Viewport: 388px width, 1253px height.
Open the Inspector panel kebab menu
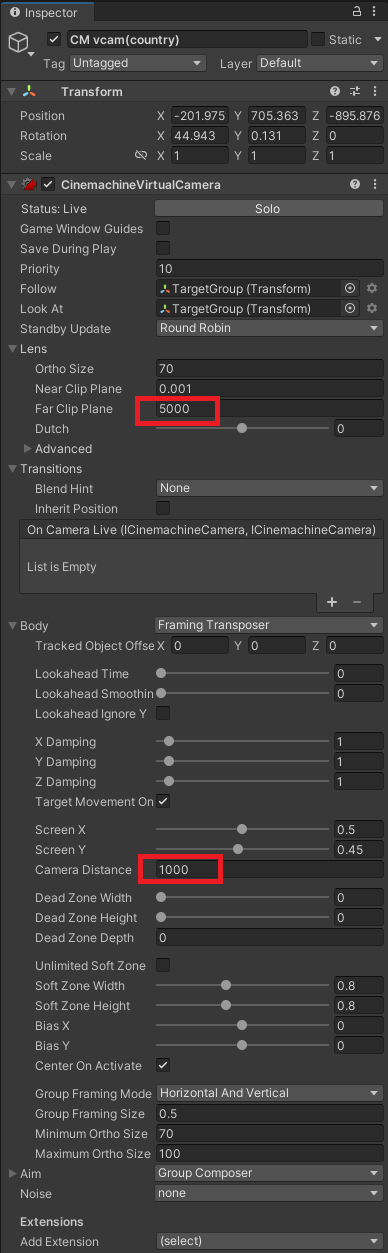click(377, 11)
